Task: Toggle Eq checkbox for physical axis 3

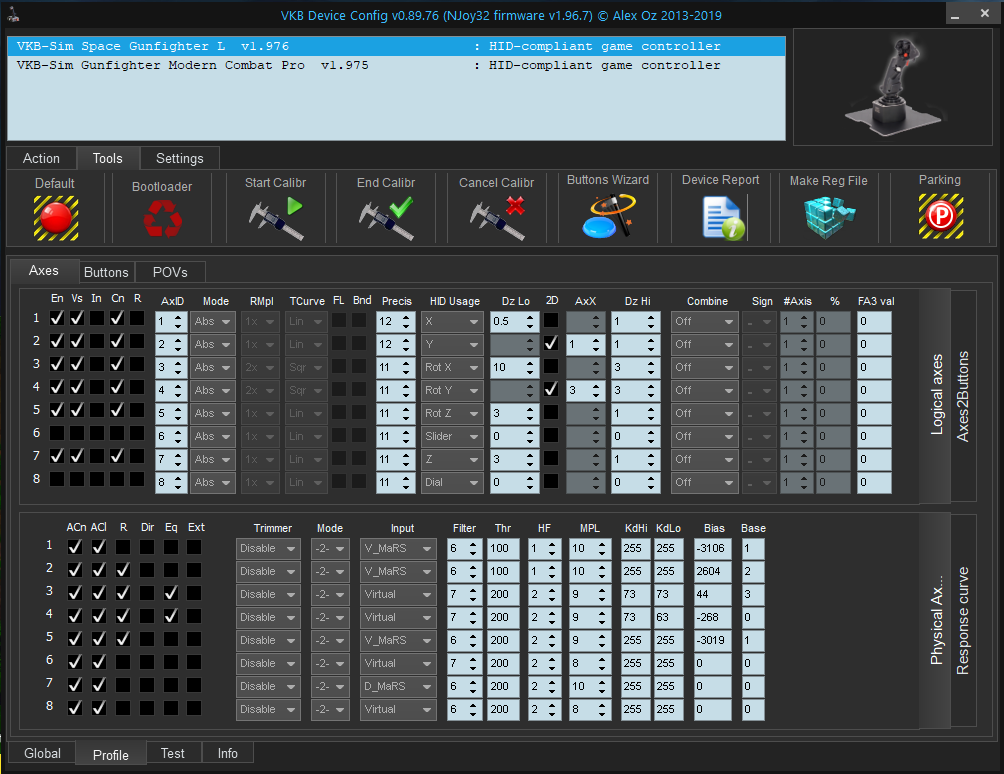Action: tap(170, 593)
